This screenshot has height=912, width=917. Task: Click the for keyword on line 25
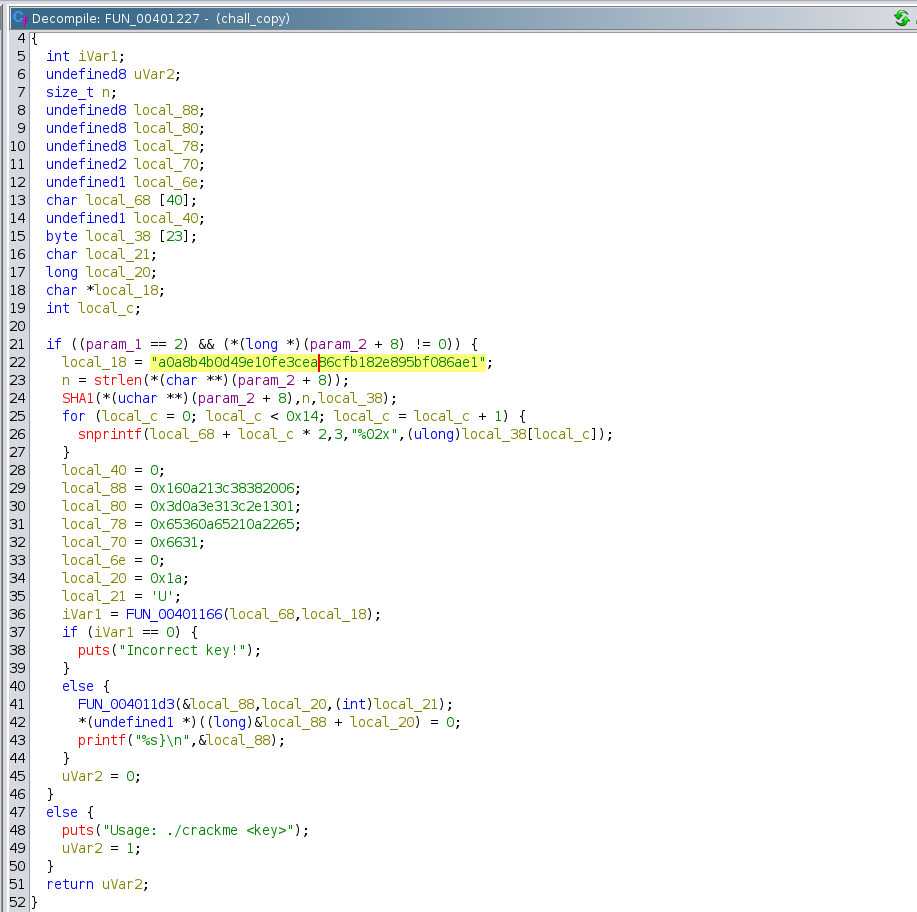[x=74, y=417]
